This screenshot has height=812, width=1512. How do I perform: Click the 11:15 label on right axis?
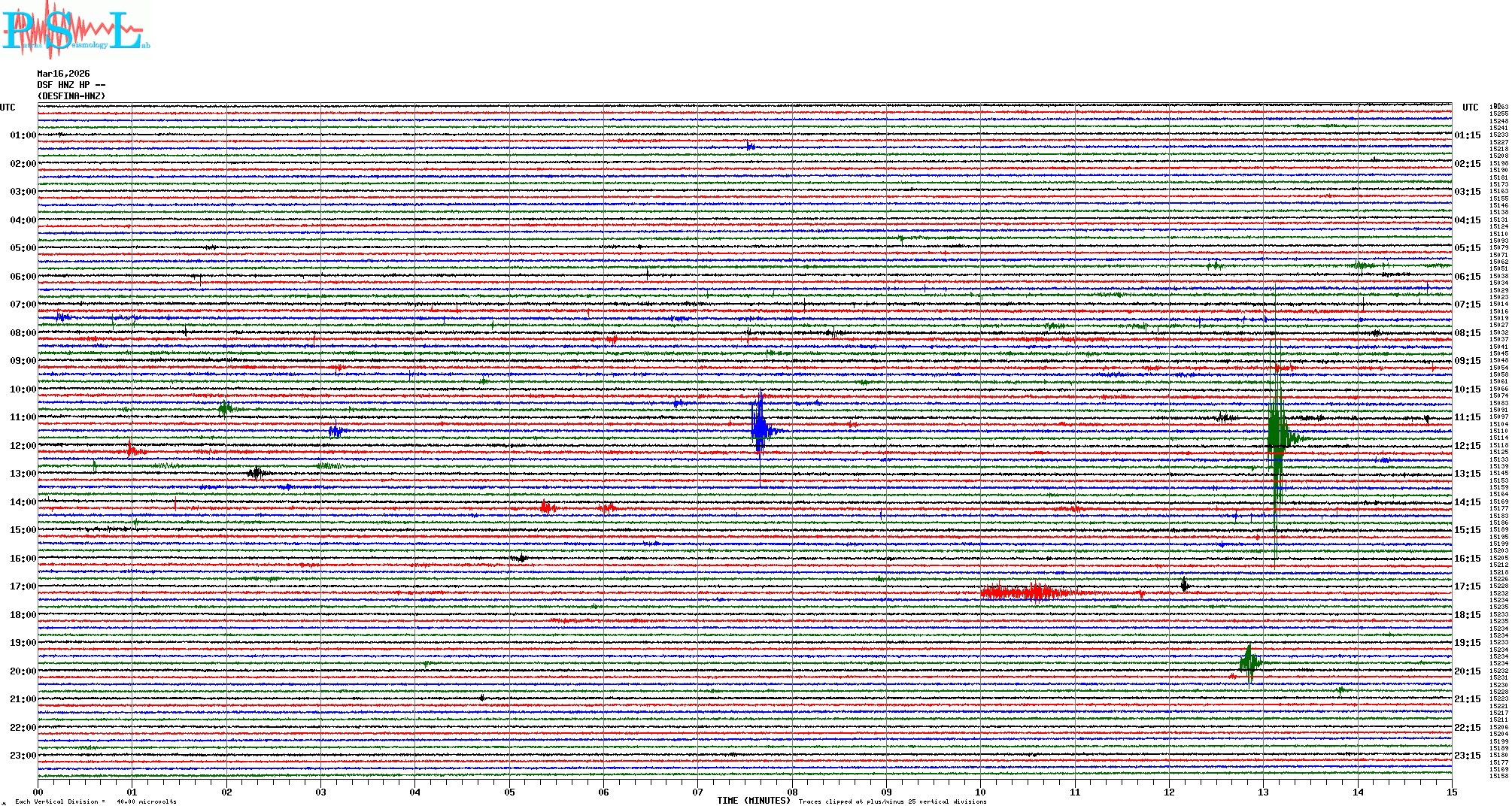1467,417
